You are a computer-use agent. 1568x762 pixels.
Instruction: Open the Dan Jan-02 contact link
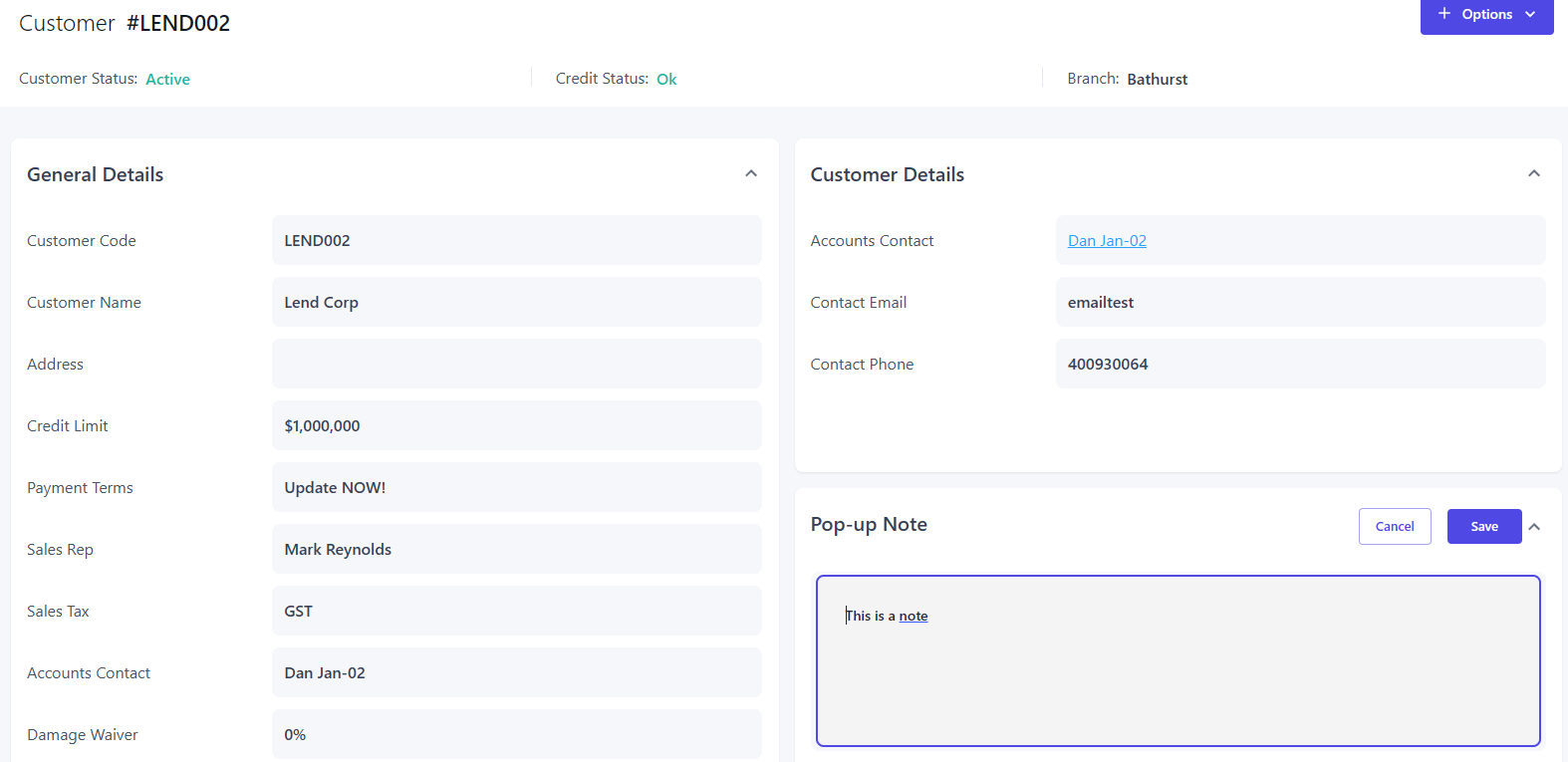click(1107, 241)
